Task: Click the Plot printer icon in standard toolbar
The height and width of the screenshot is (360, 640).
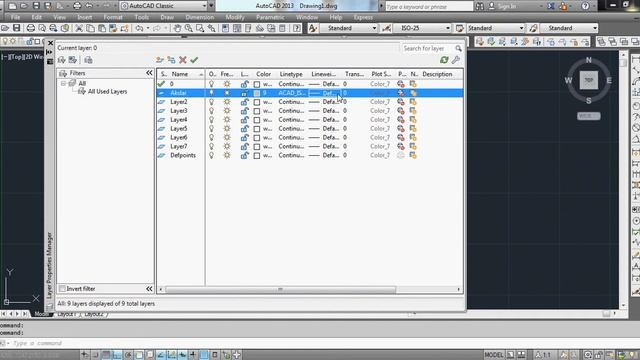Action: point(31,28)
